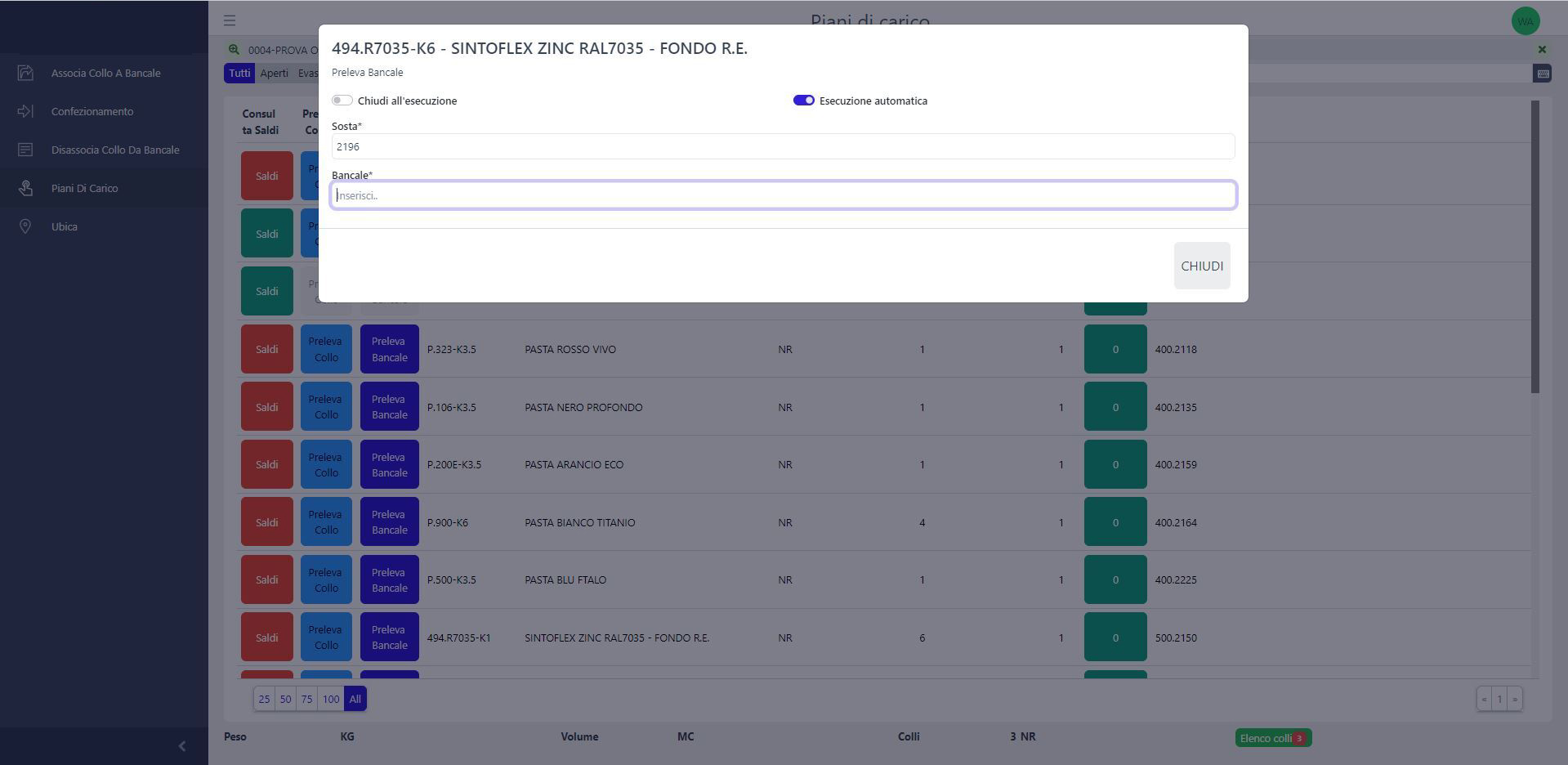Screen dimensions: 1568x765
Task: Select the Tutti filter tab
Action: tap(239, 74)
